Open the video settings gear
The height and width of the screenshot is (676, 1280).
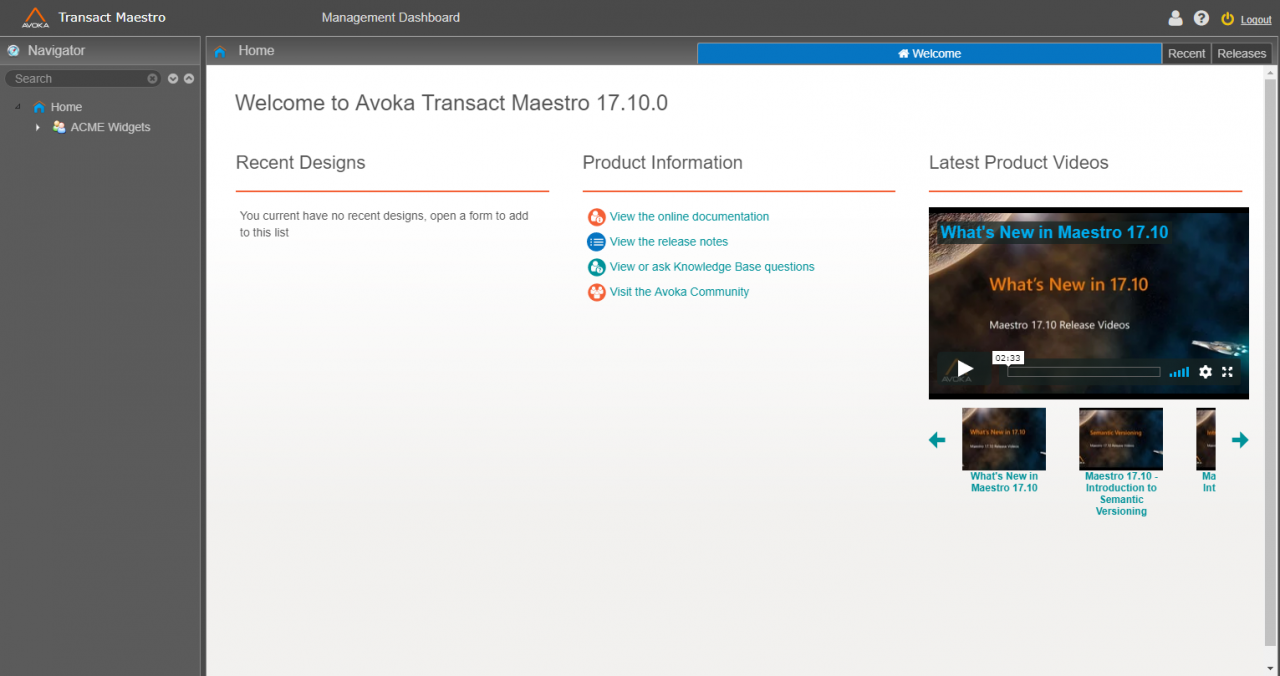[x=1205, y=371]
